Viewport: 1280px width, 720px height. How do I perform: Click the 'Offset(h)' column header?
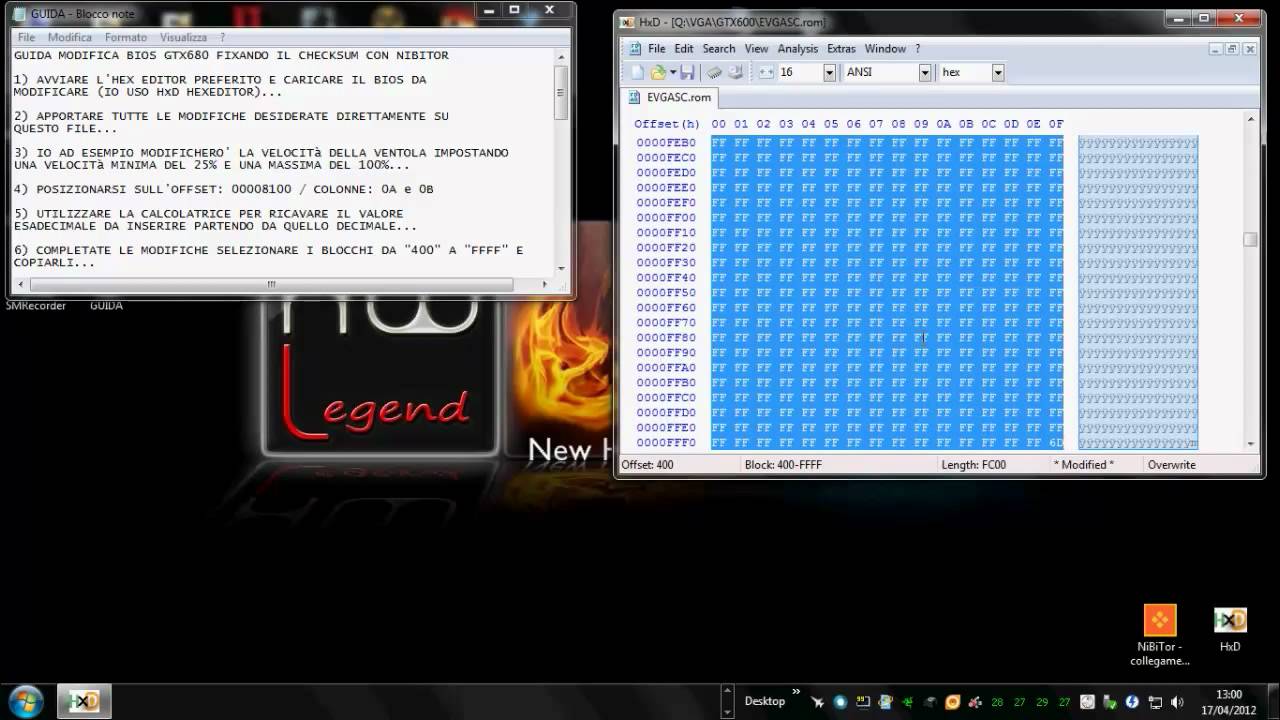(x=667, y=124)
